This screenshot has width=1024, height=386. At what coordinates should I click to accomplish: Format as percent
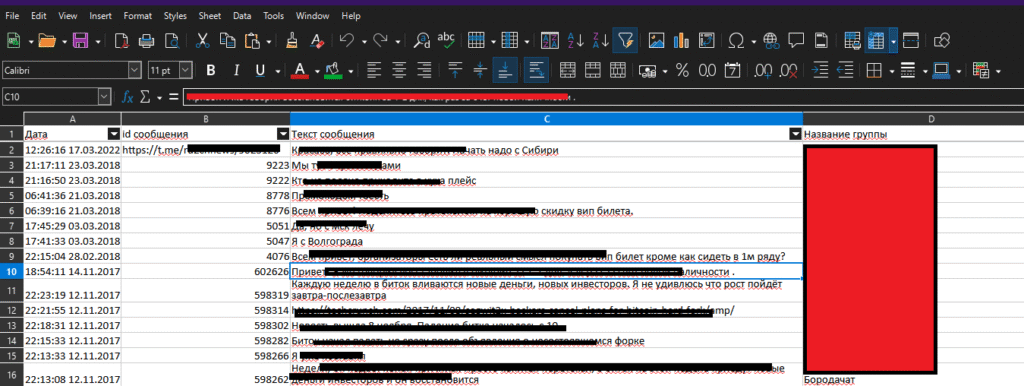tap(682, 70)
